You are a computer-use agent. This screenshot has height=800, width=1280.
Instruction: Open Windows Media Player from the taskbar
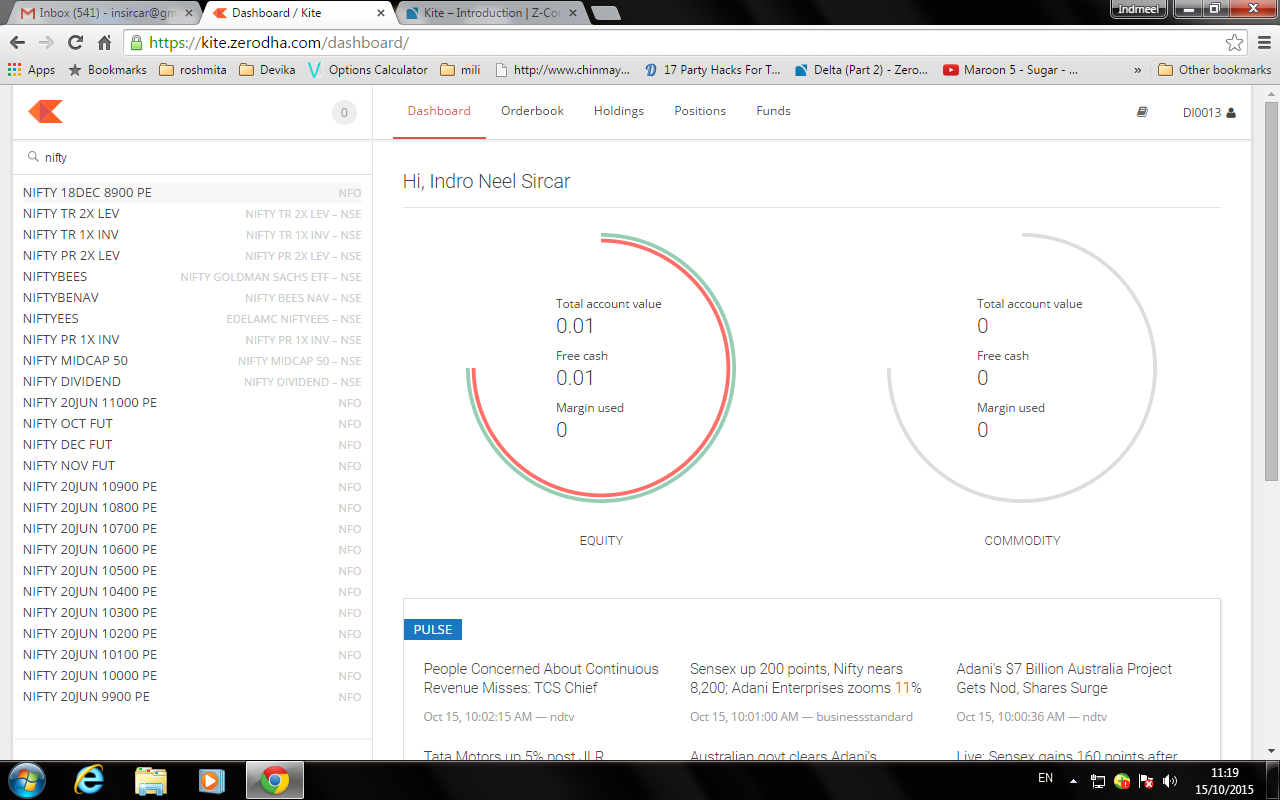[x=211, y=780]
